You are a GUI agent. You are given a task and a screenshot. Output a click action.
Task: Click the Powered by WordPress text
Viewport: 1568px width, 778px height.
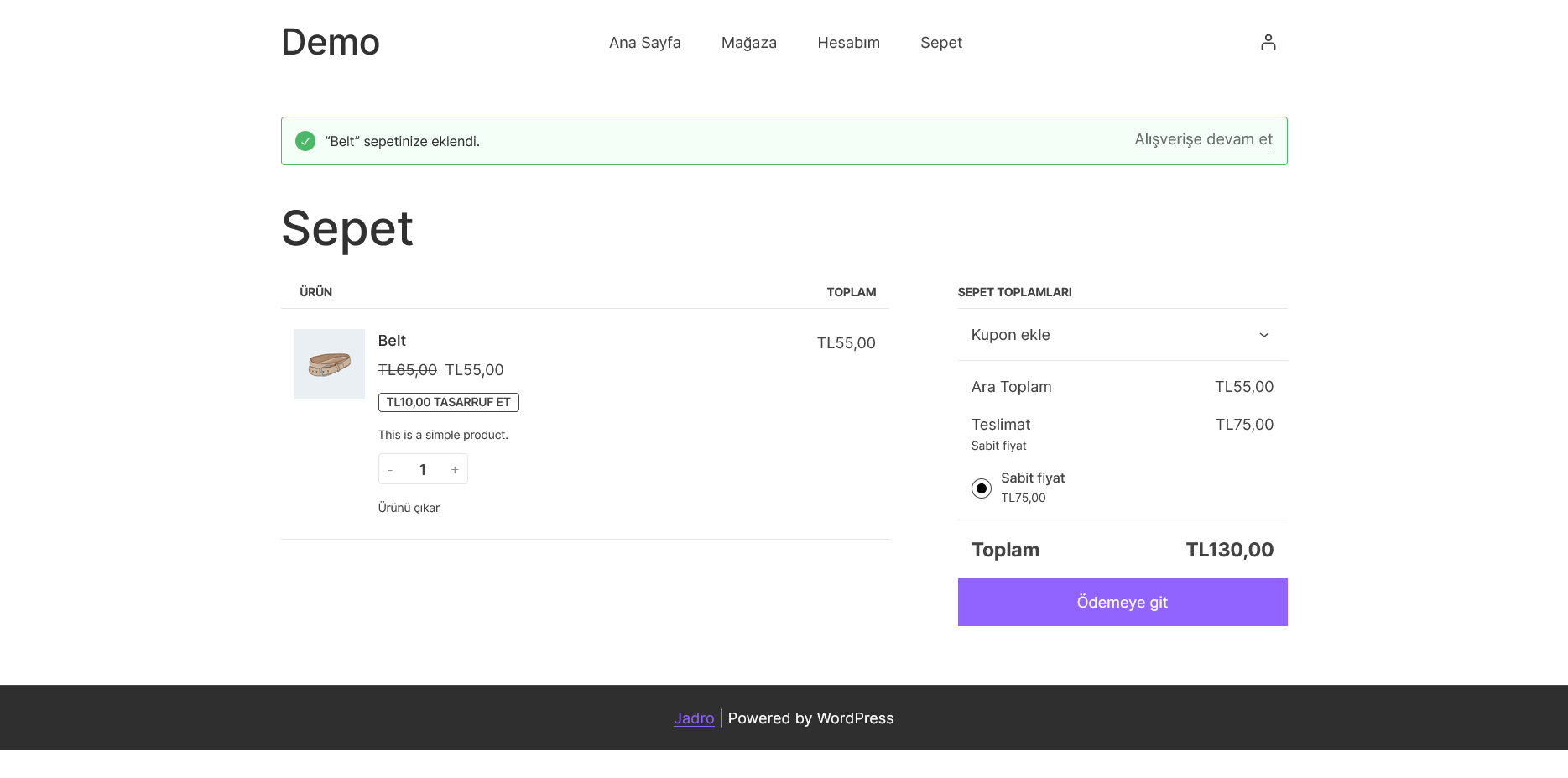(x=810, y=718)
